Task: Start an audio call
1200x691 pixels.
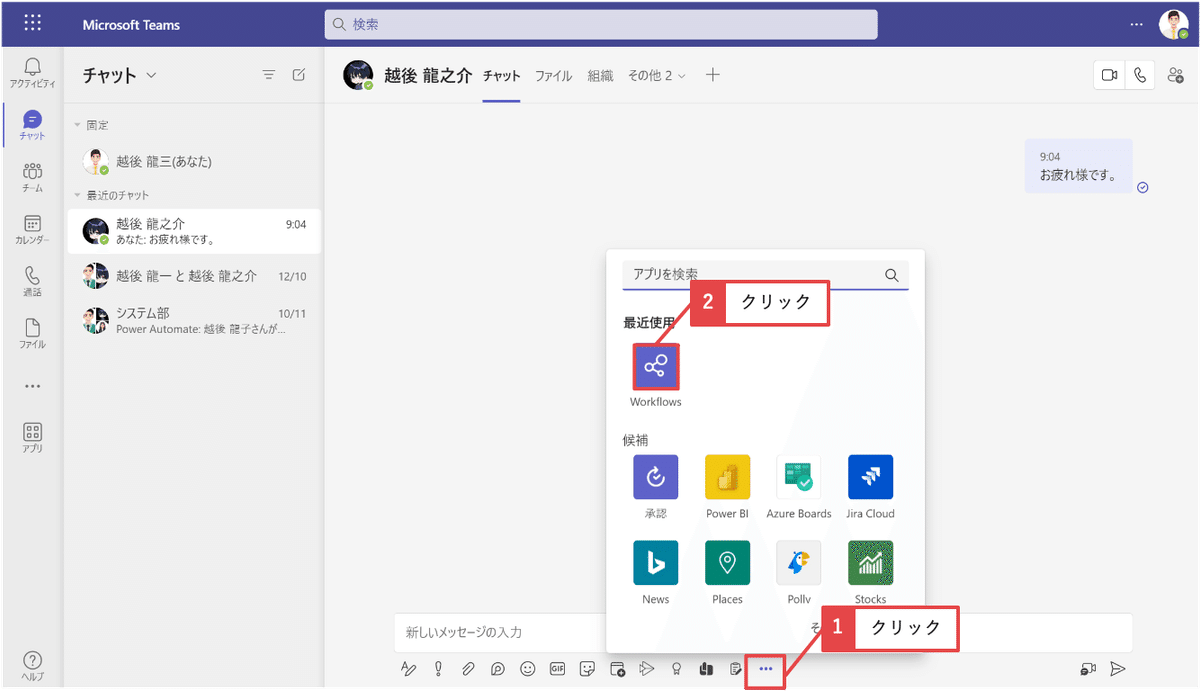Action: click(x=1139, y=75)
